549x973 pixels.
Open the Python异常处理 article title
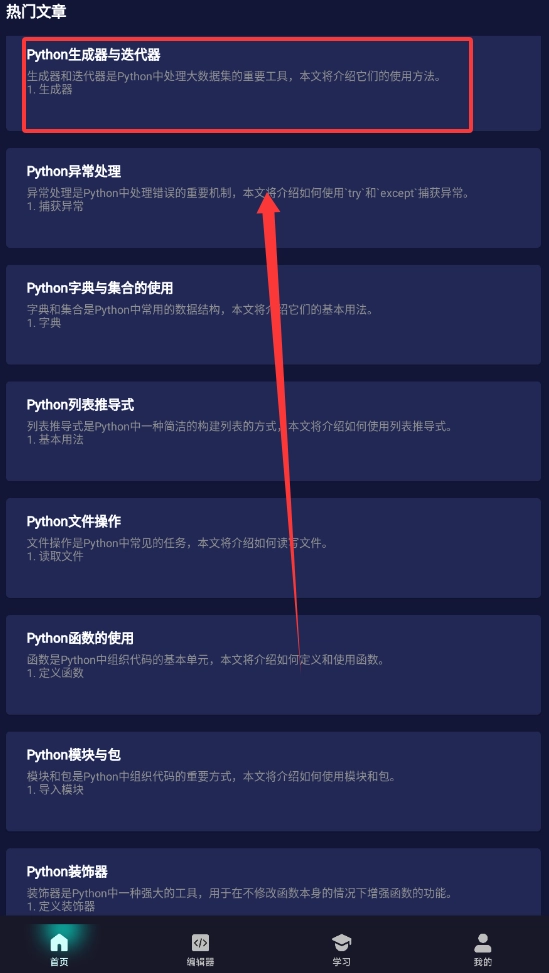tap(74, 171)
